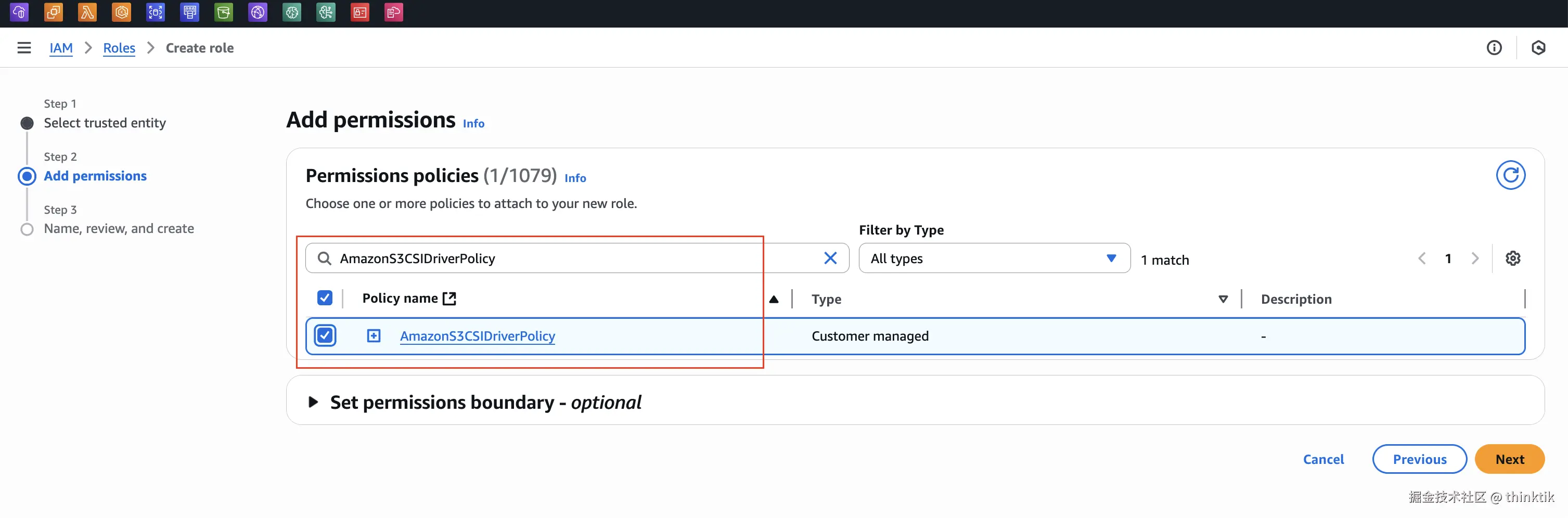
Task: Clear the policy search field
Action: 830,258
